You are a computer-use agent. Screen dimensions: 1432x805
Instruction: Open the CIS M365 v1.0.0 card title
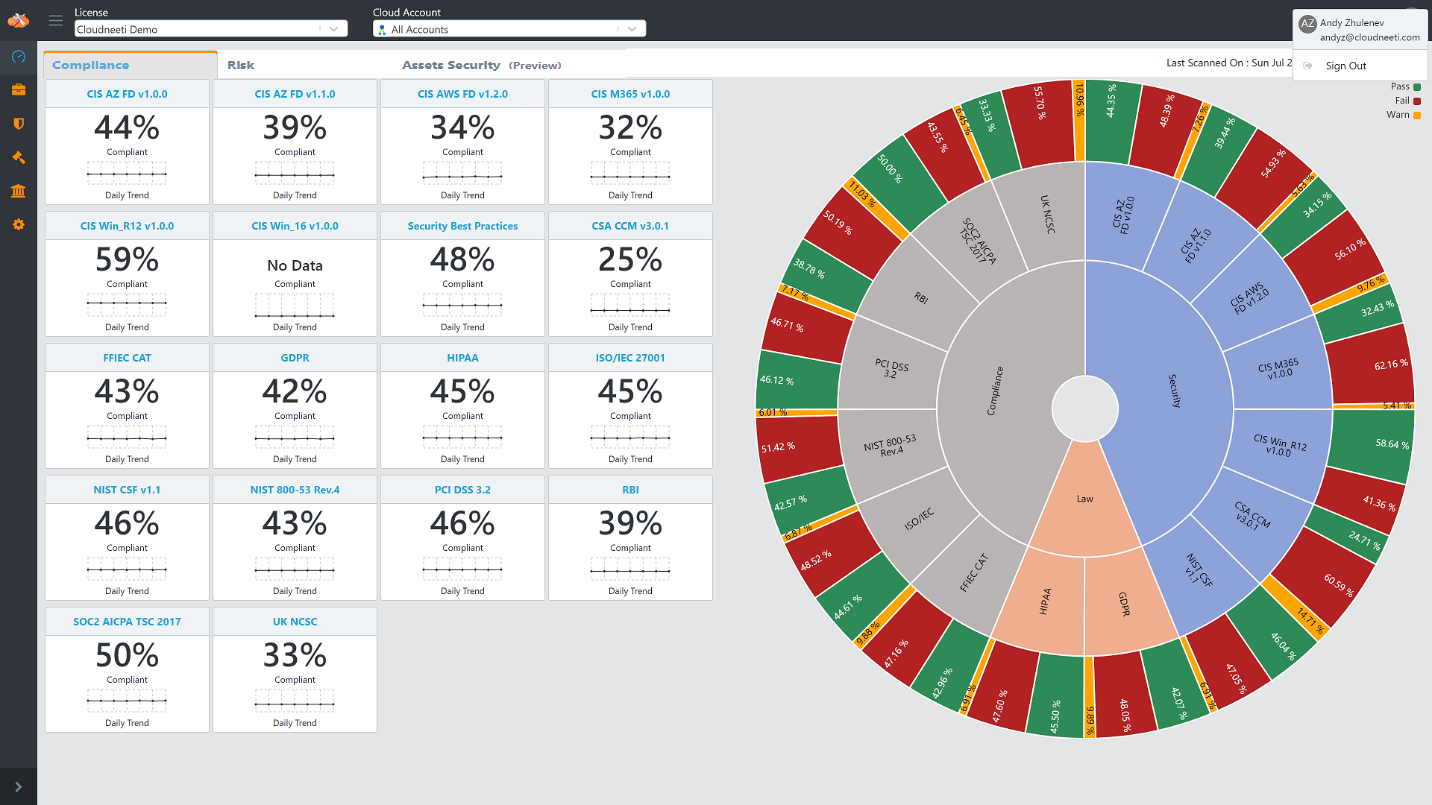click(630, 94)
